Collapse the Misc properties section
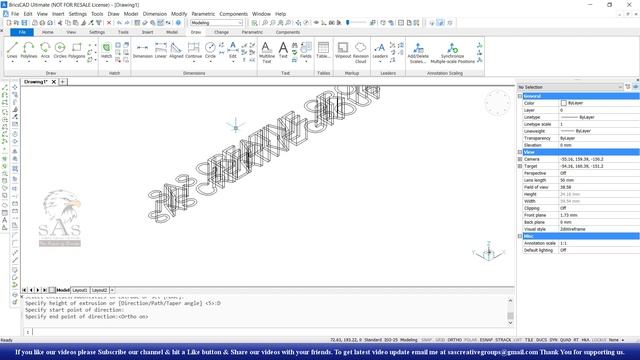Screen dimensions: 640x360 coord(520,236)
